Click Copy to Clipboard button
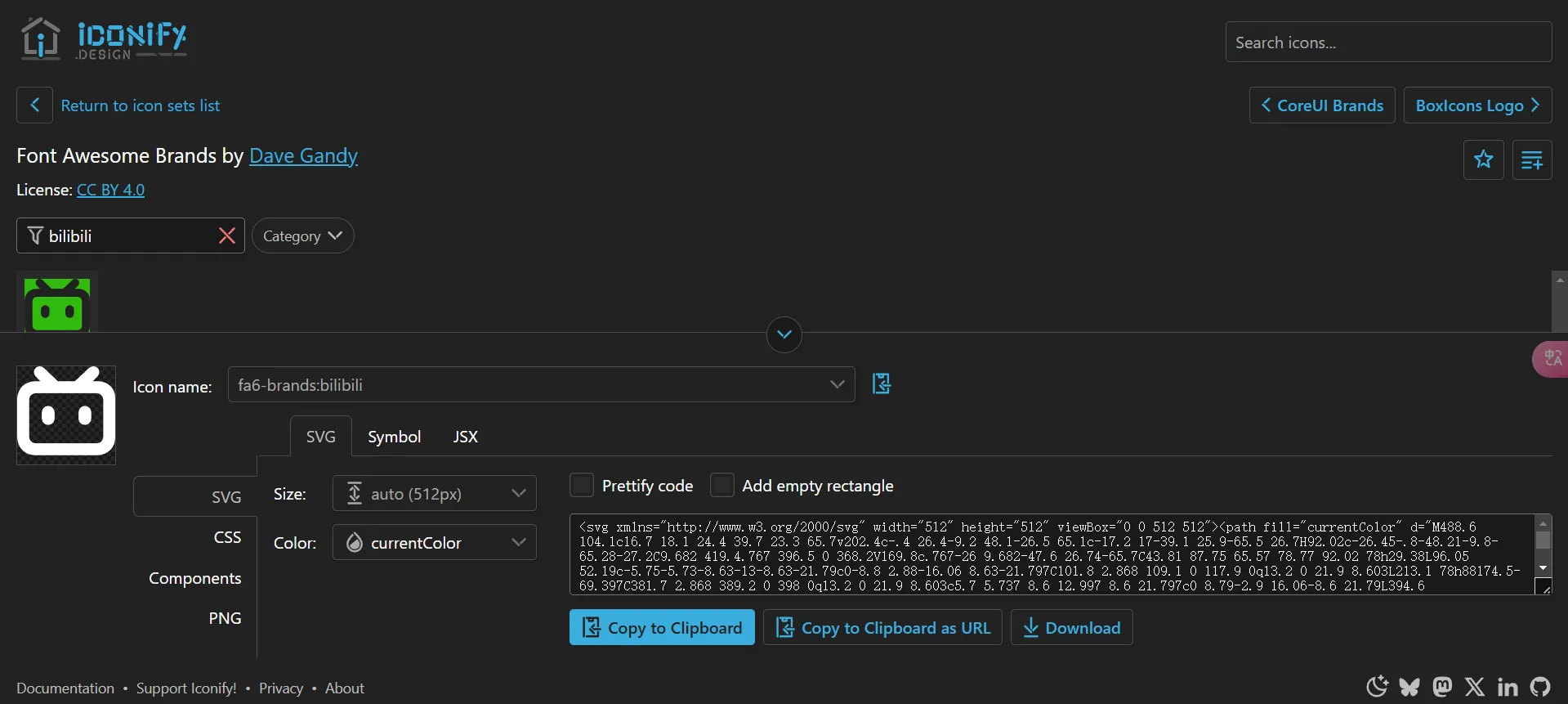1568x704 pixels. pyautogui.click(x=662, y=627)
